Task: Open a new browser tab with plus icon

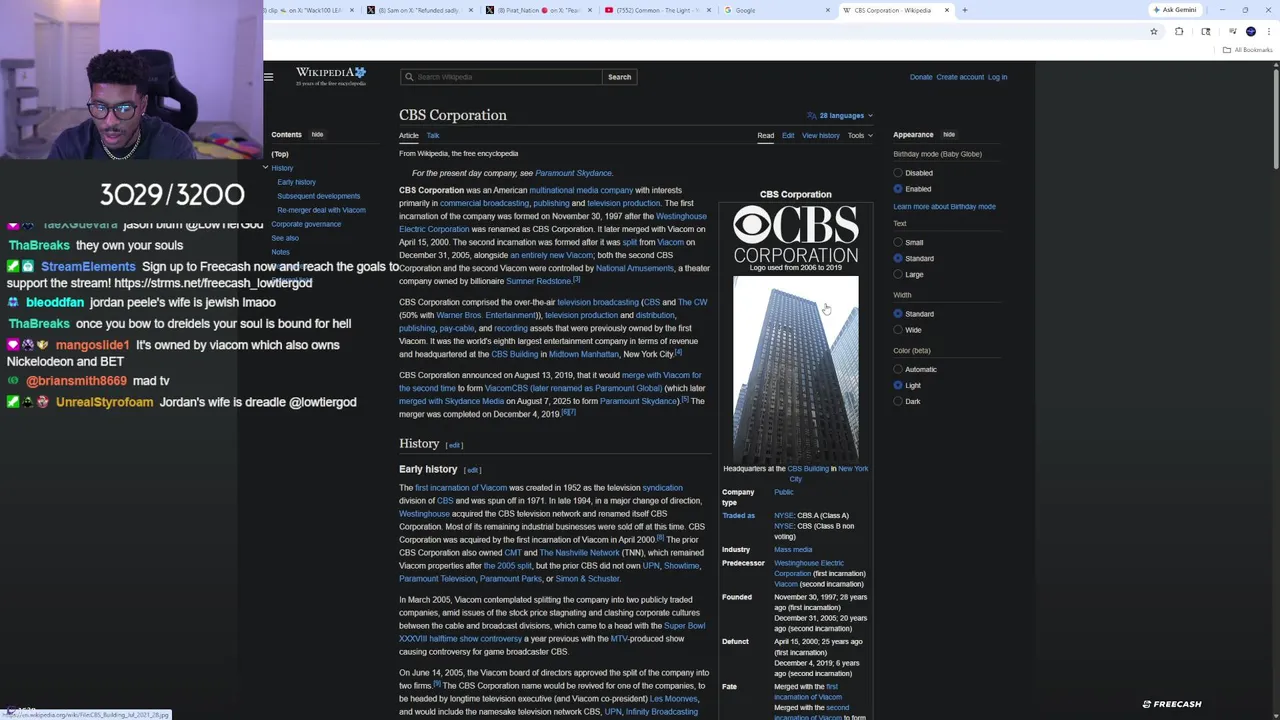Action: 964,10
